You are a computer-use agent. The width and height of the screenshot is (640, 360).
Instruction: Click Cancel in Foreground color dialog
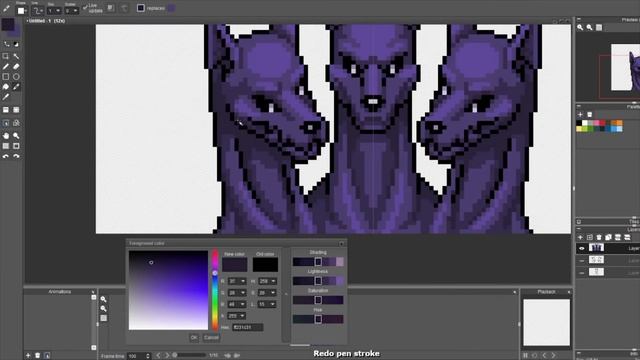(x=211, y=338)
